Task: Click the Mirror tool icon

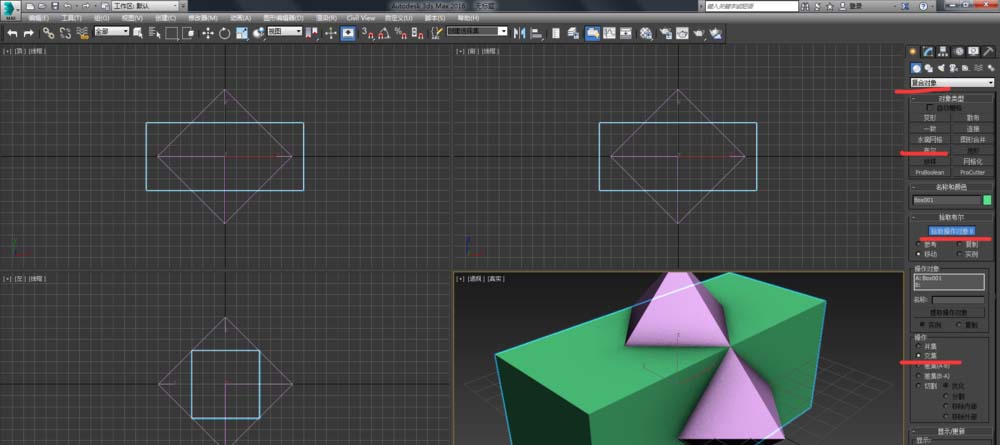Action: [519, 32]
